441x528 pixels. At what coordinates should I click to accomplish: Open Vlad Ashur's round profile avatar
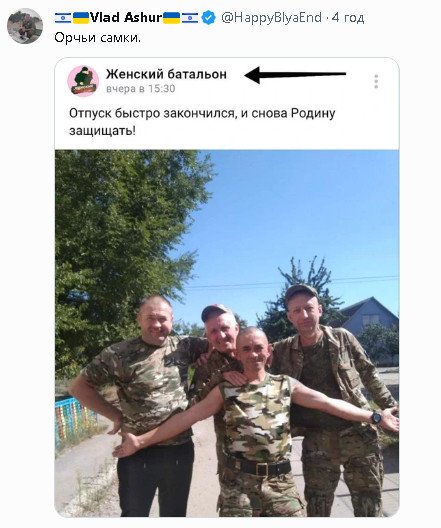pos(25,26)
